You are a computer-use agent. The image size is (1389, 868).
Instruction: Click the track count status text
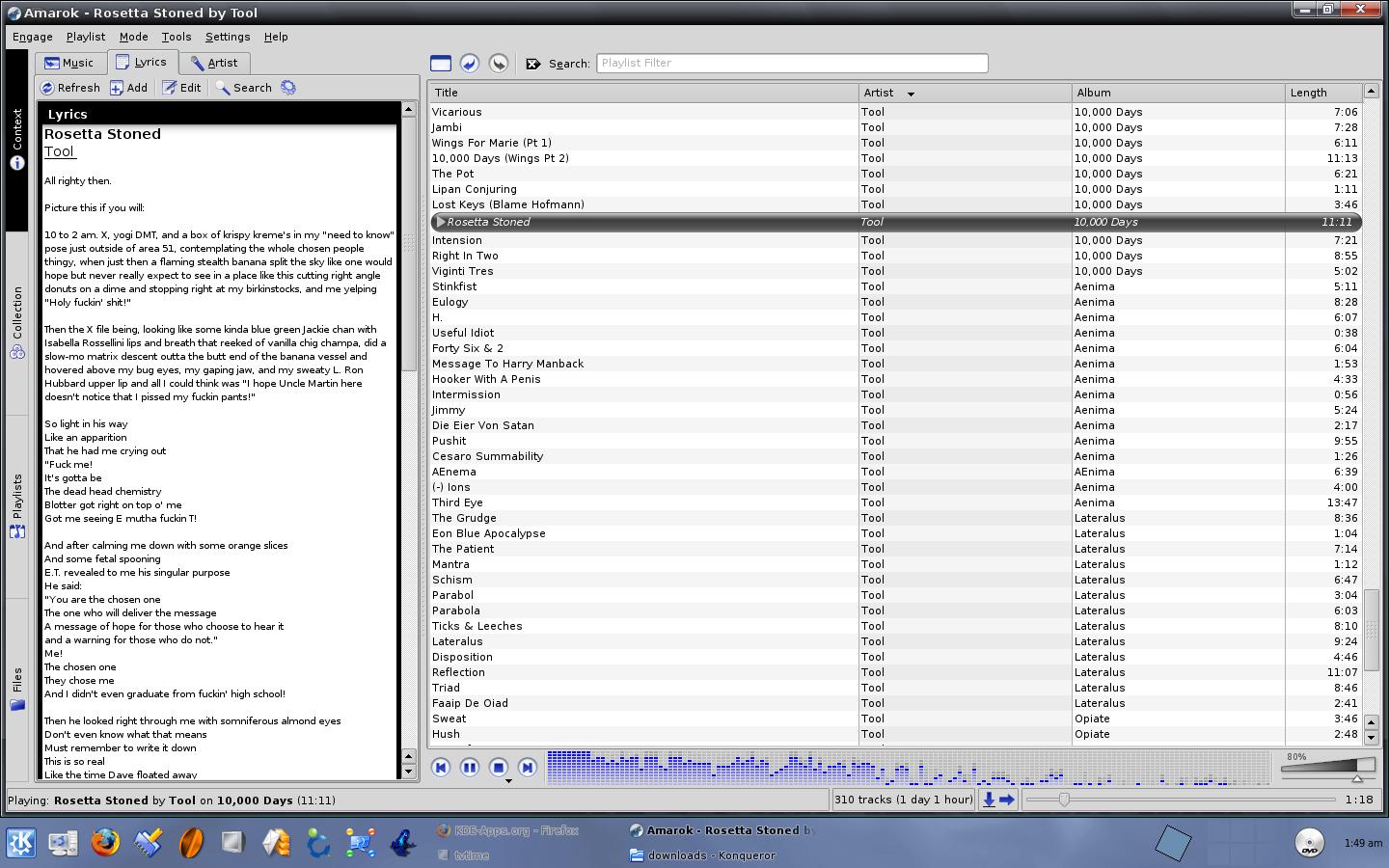(904, 800)
